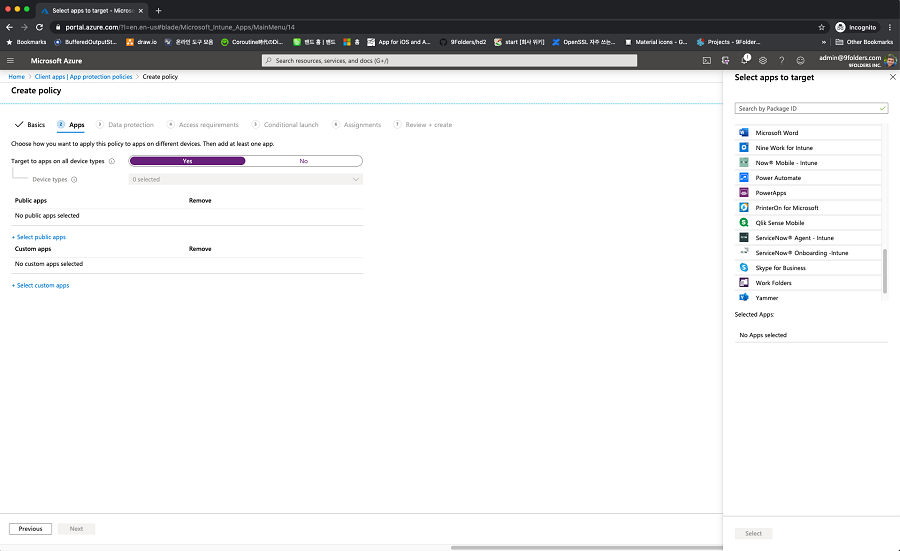Select the Work Folders app icon

pyautogui.click(x=744, y=282)
